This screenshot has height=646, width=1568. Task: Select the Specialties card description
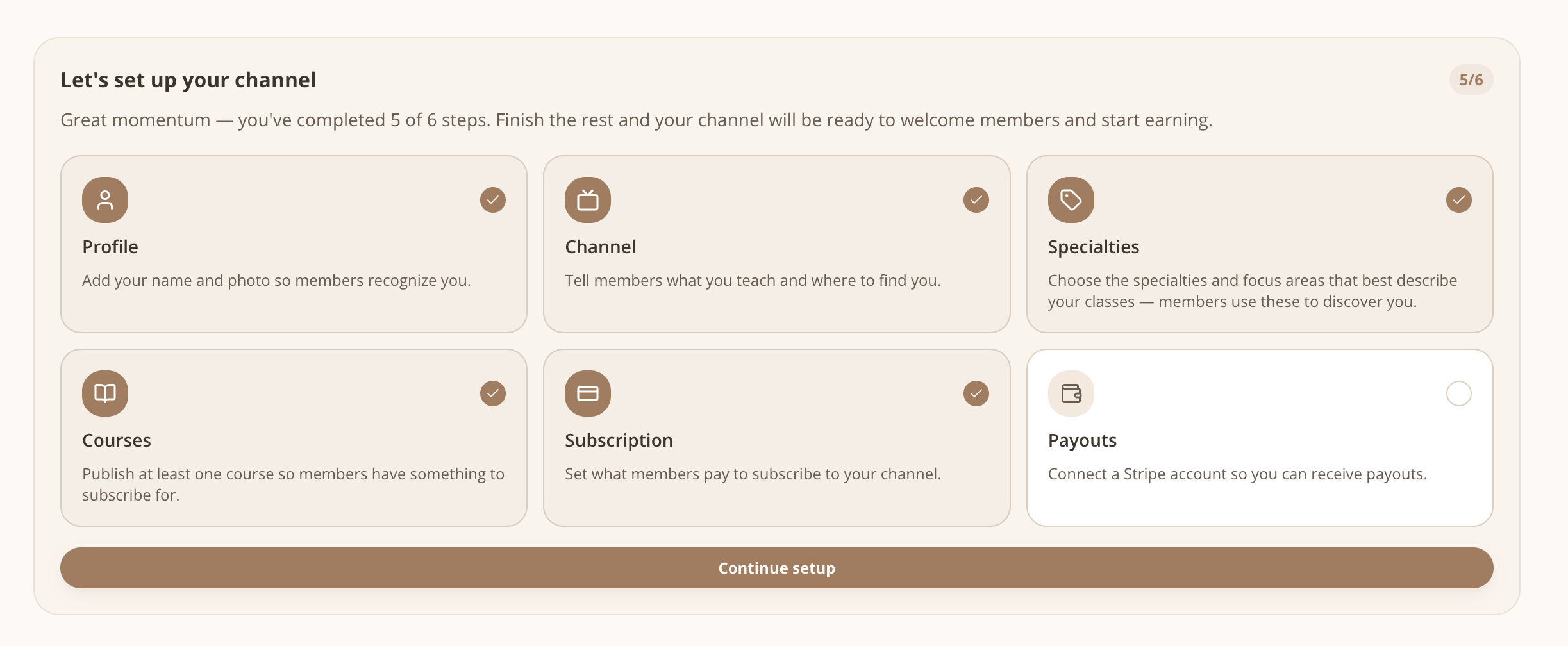point(1252,291)
